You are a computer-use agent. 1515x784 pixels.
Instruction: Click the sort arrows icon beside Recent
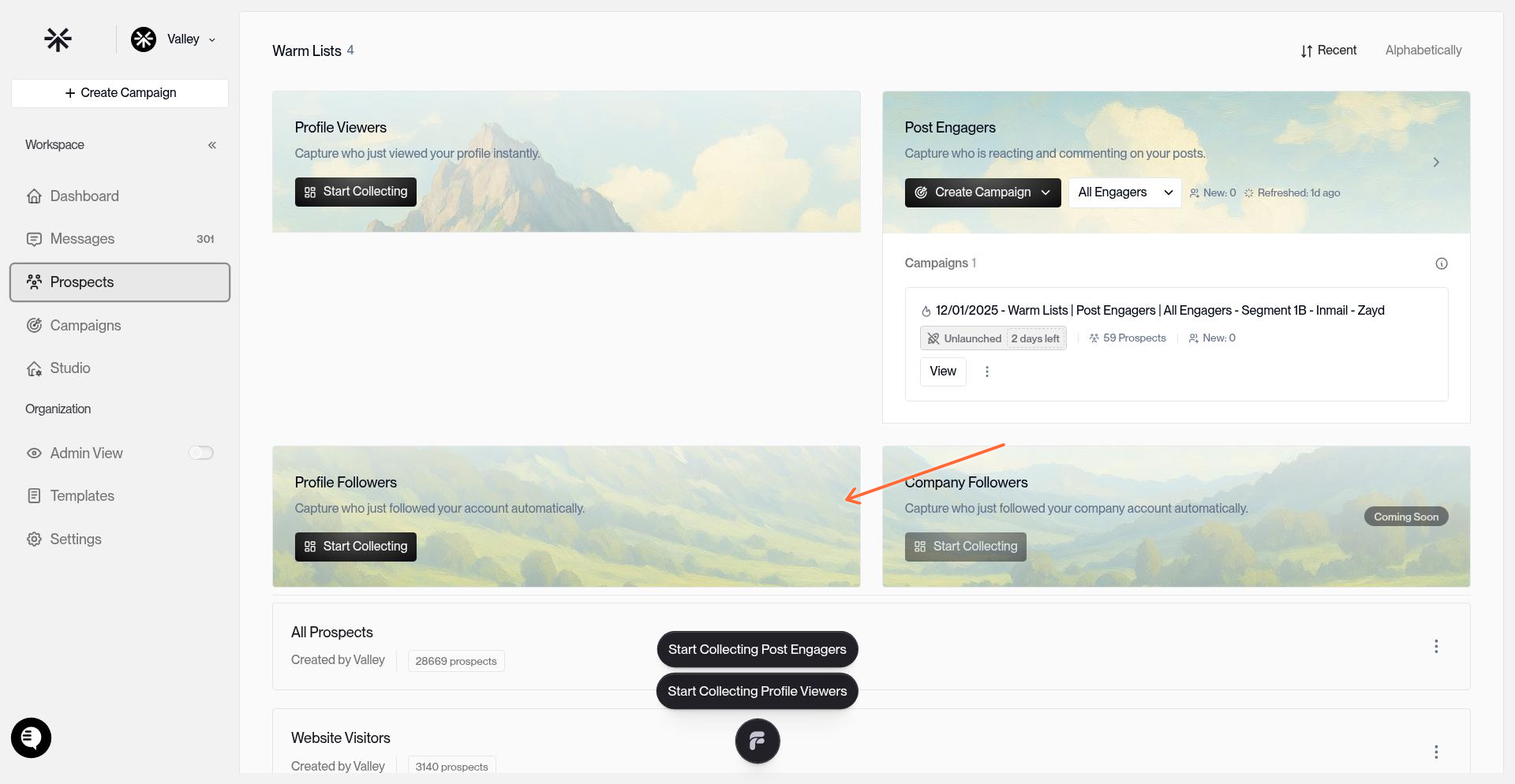pyautogui.click(x=1307, y=50)
